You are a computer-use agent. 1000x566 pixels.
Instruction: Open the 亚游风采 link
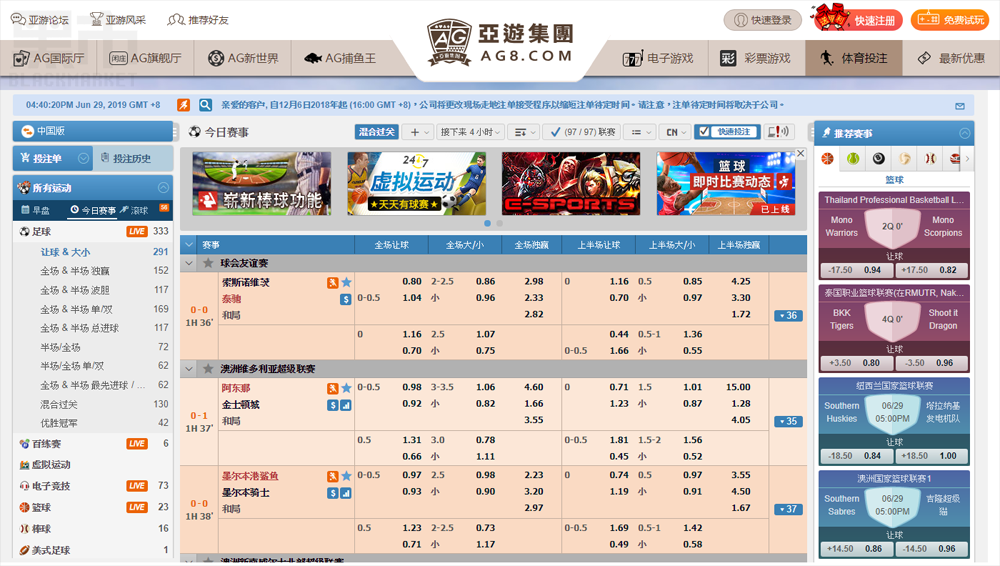click(118, 20)
